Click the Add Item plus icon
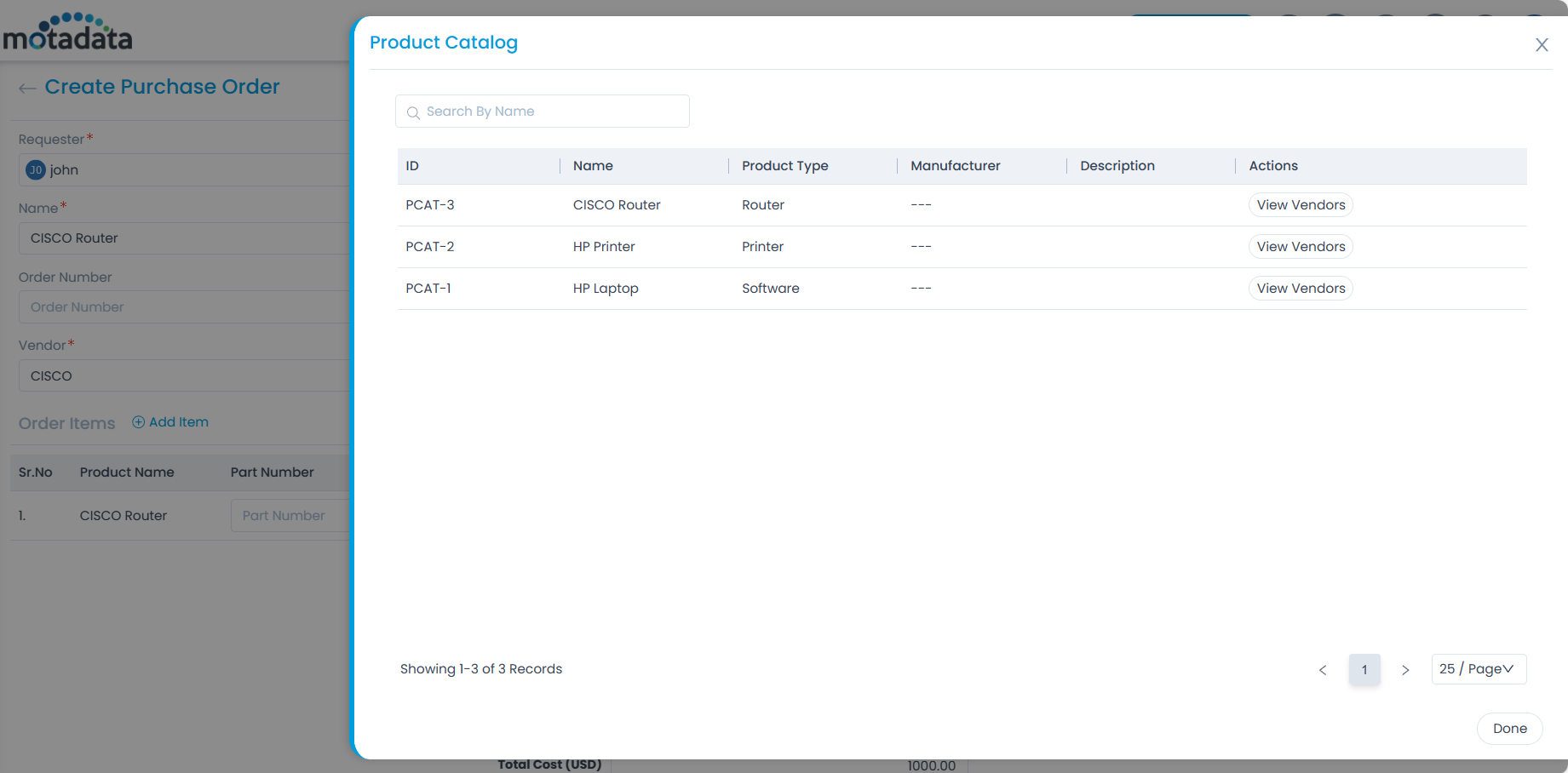This screenshot has height=773, width=1568. [x=138, y=422]
